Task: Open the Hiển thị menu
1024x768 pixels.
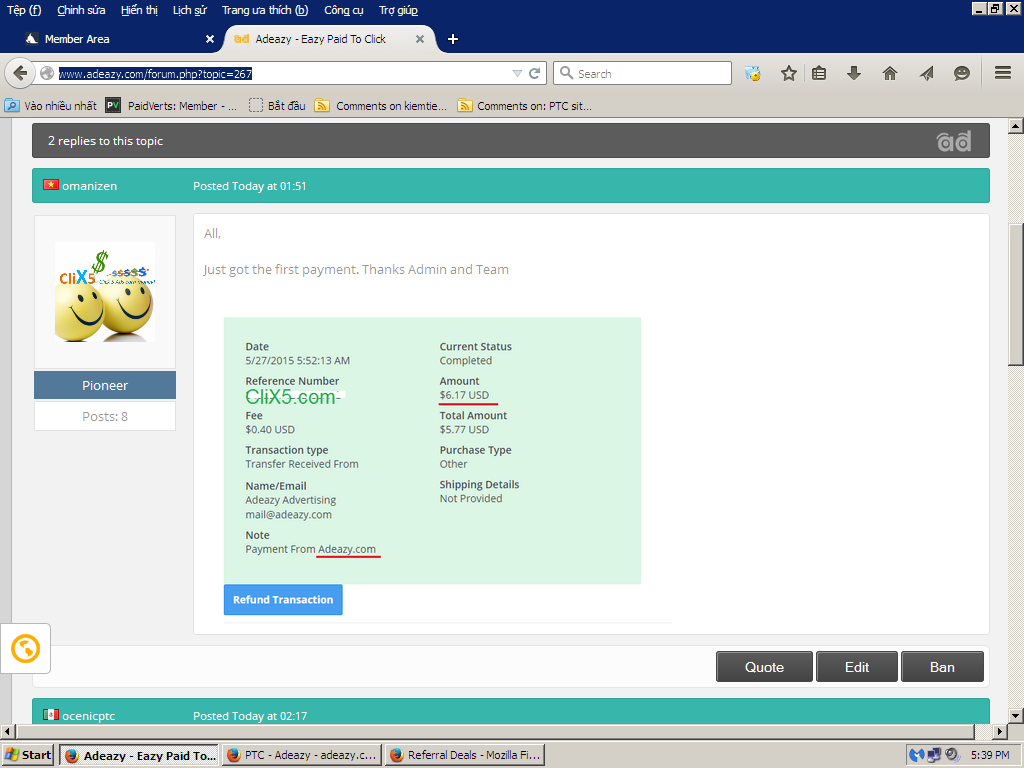Action: click(x=139, y=10)
